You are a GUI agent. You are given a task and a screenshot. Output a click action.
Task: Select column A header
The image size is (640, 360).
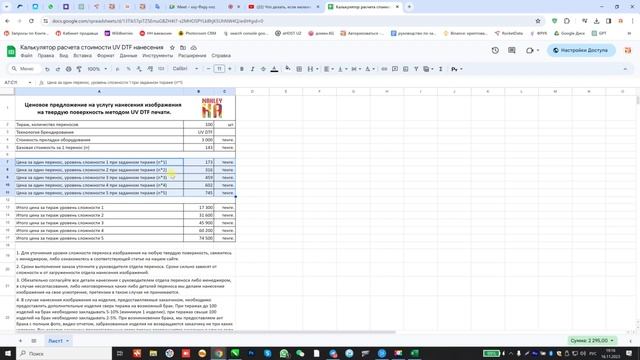(99, 91)
